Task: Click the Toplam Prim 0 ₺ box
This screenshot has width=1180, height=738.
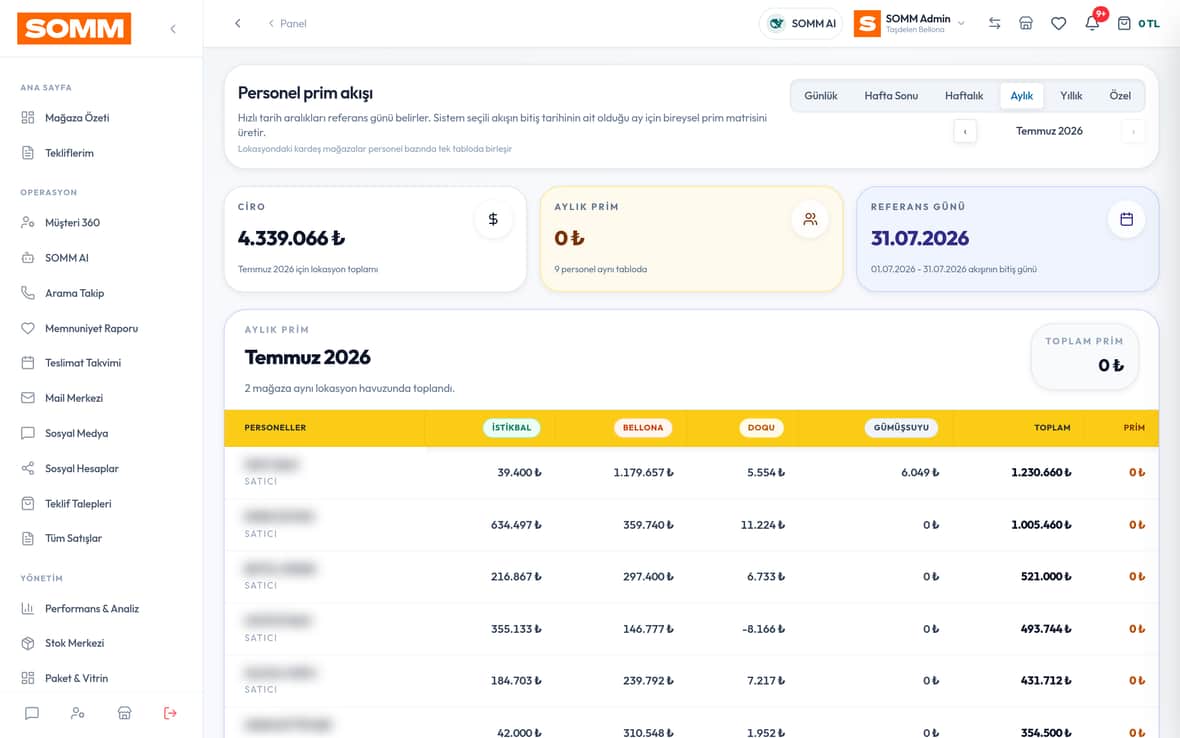Action: tap(1084, 357)
